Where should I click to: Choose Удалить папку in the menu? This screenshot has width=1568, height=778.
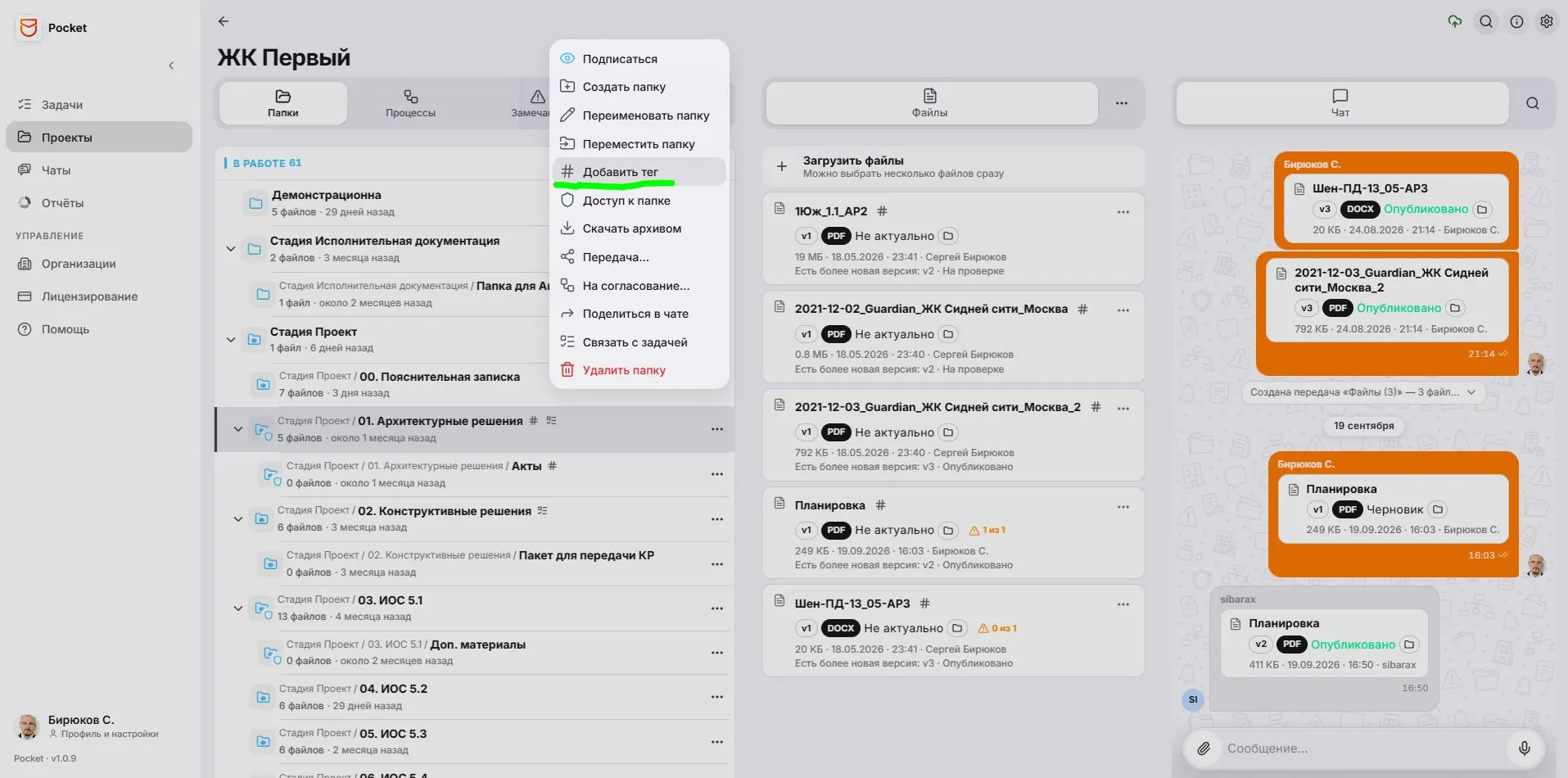click(639, 370)
